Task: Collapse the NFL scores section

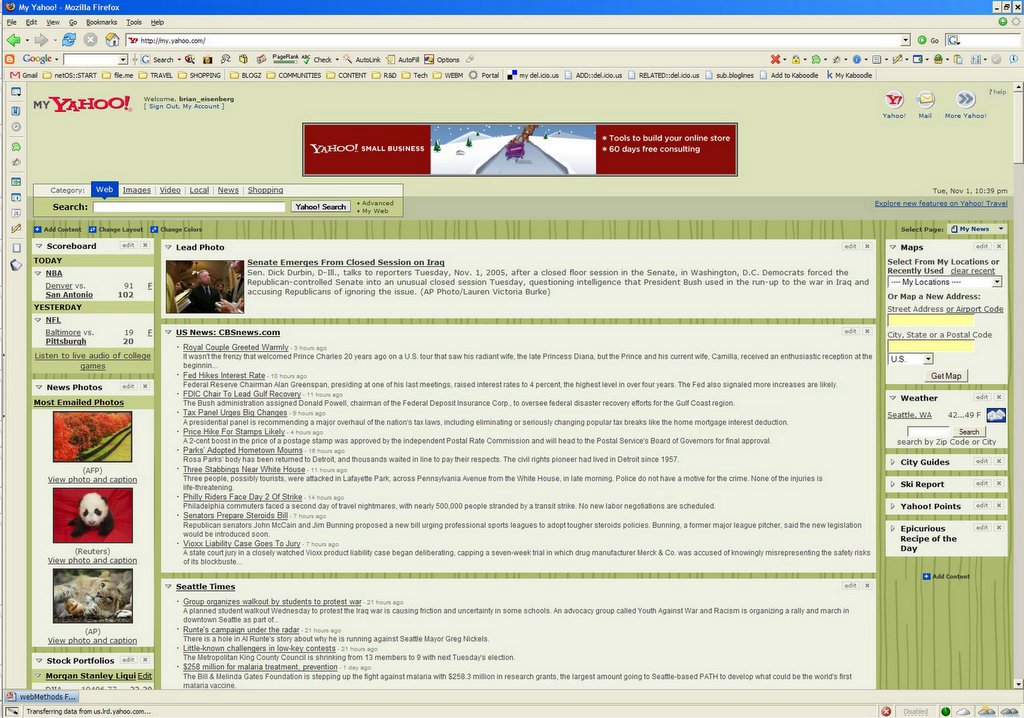Action: 38,320
